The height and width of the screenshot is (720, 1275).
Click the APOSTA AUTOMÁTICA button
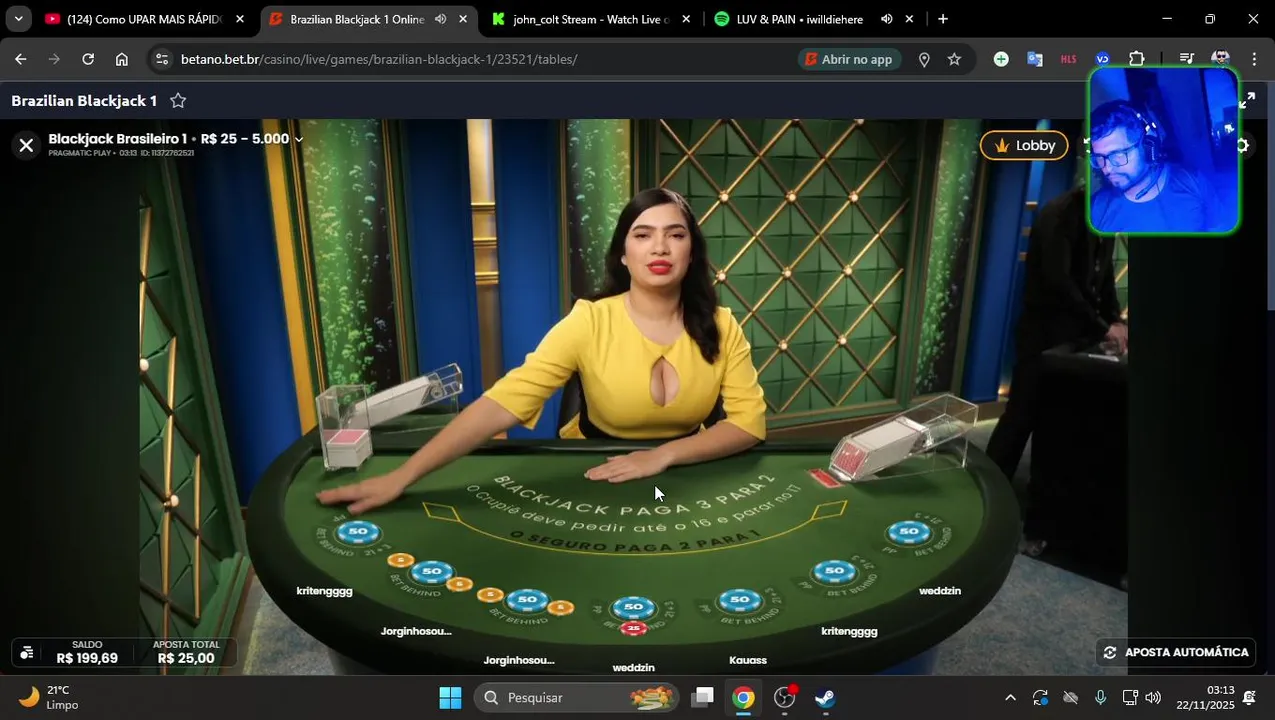pos(1176,652)
